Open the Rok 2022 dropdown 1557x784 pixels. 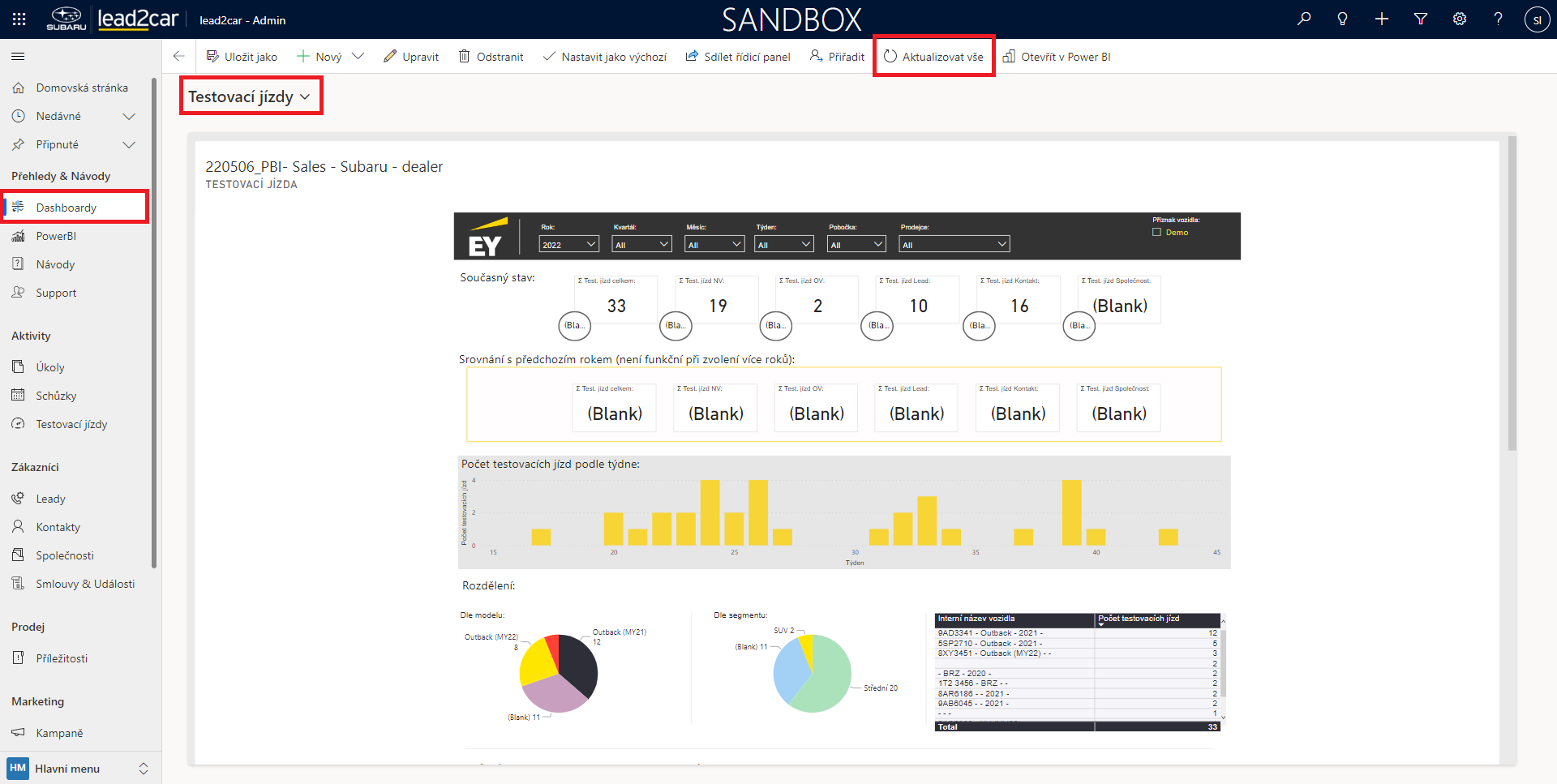point(569,244)
